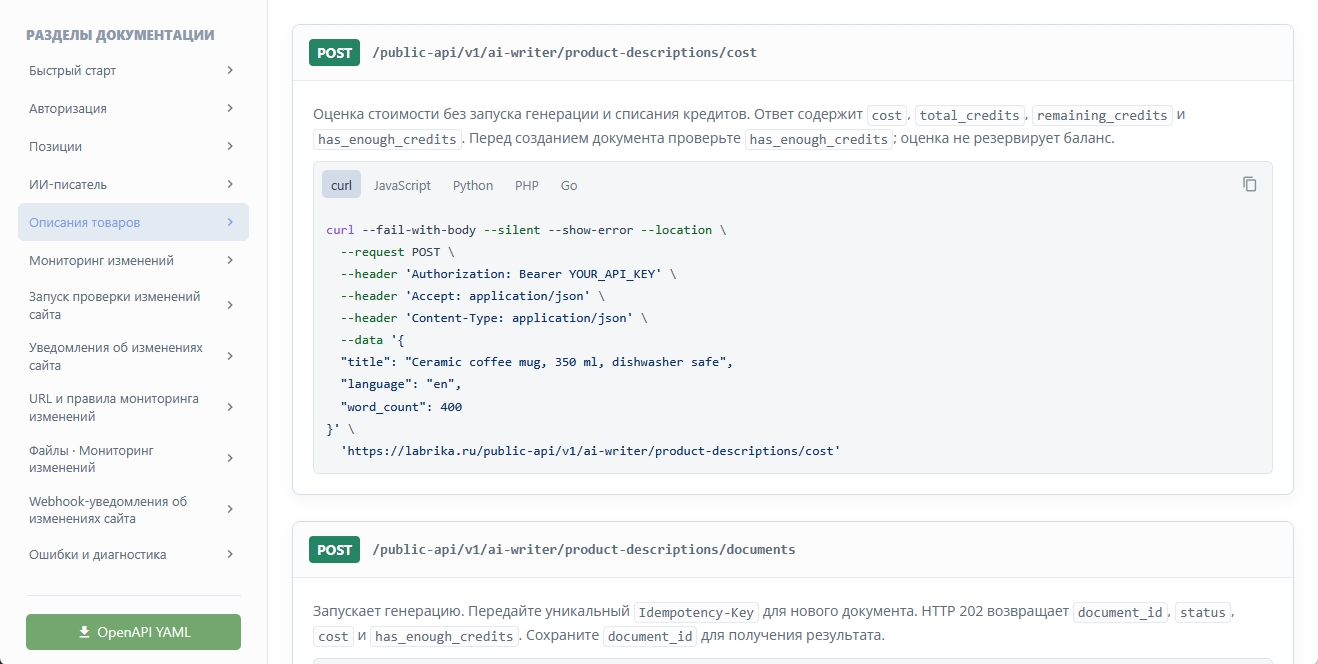This screenshot has width=1318, height=664.
Task: Expand chevron next to Позиции
Action: [x=230, y=146]
